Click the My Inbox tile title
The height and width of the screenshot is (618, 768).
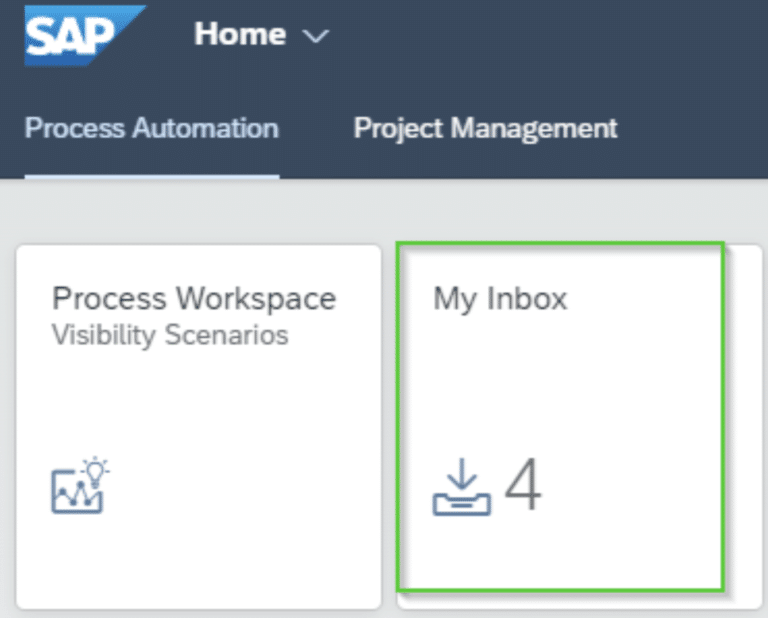point(500,299)
